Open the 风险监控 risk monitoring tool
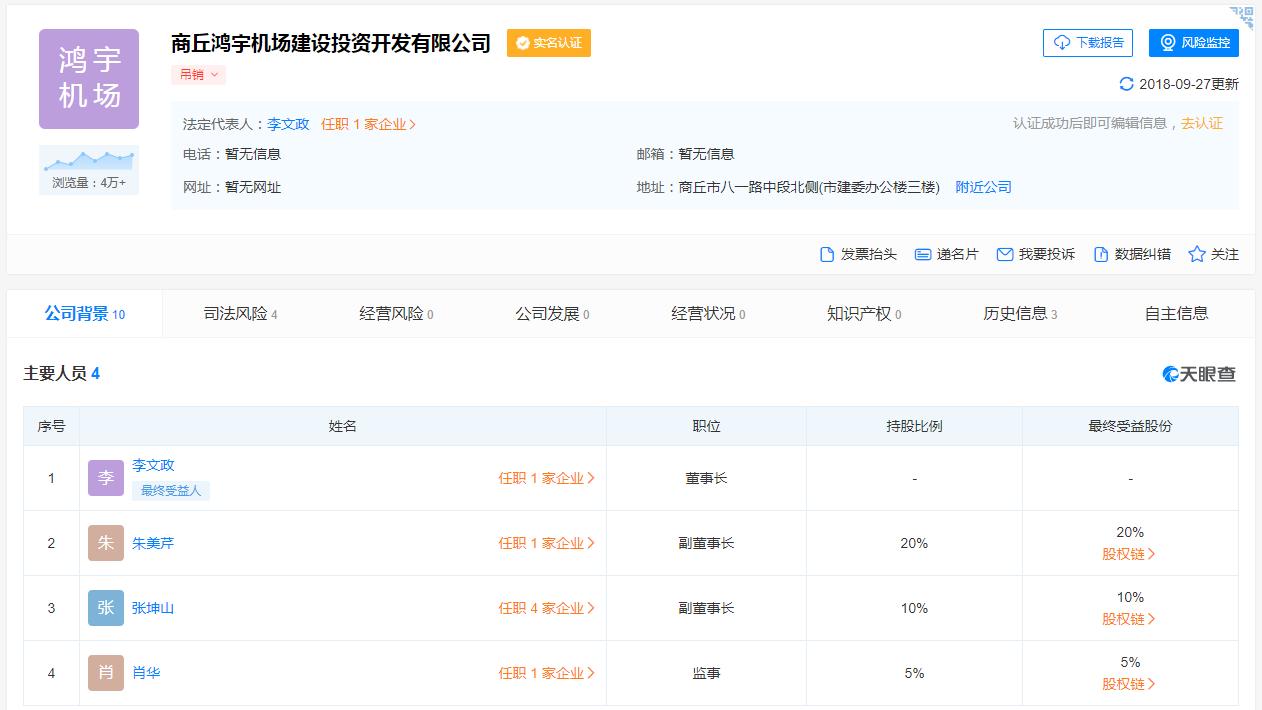Screen dimensions: 1262x710 click(1194, 42)
